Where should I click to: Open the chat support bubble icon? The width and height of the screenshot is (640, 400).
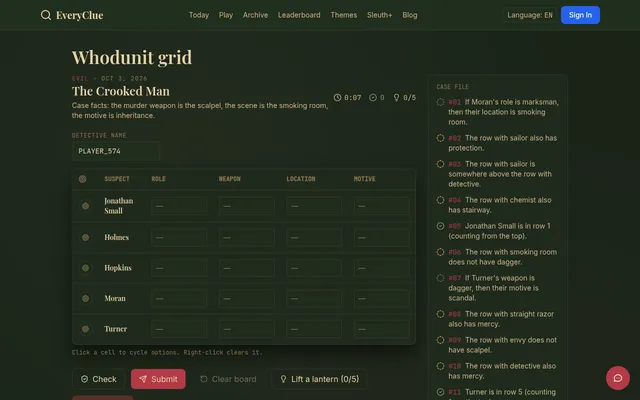pyautogui.click(x=618, y=378)
